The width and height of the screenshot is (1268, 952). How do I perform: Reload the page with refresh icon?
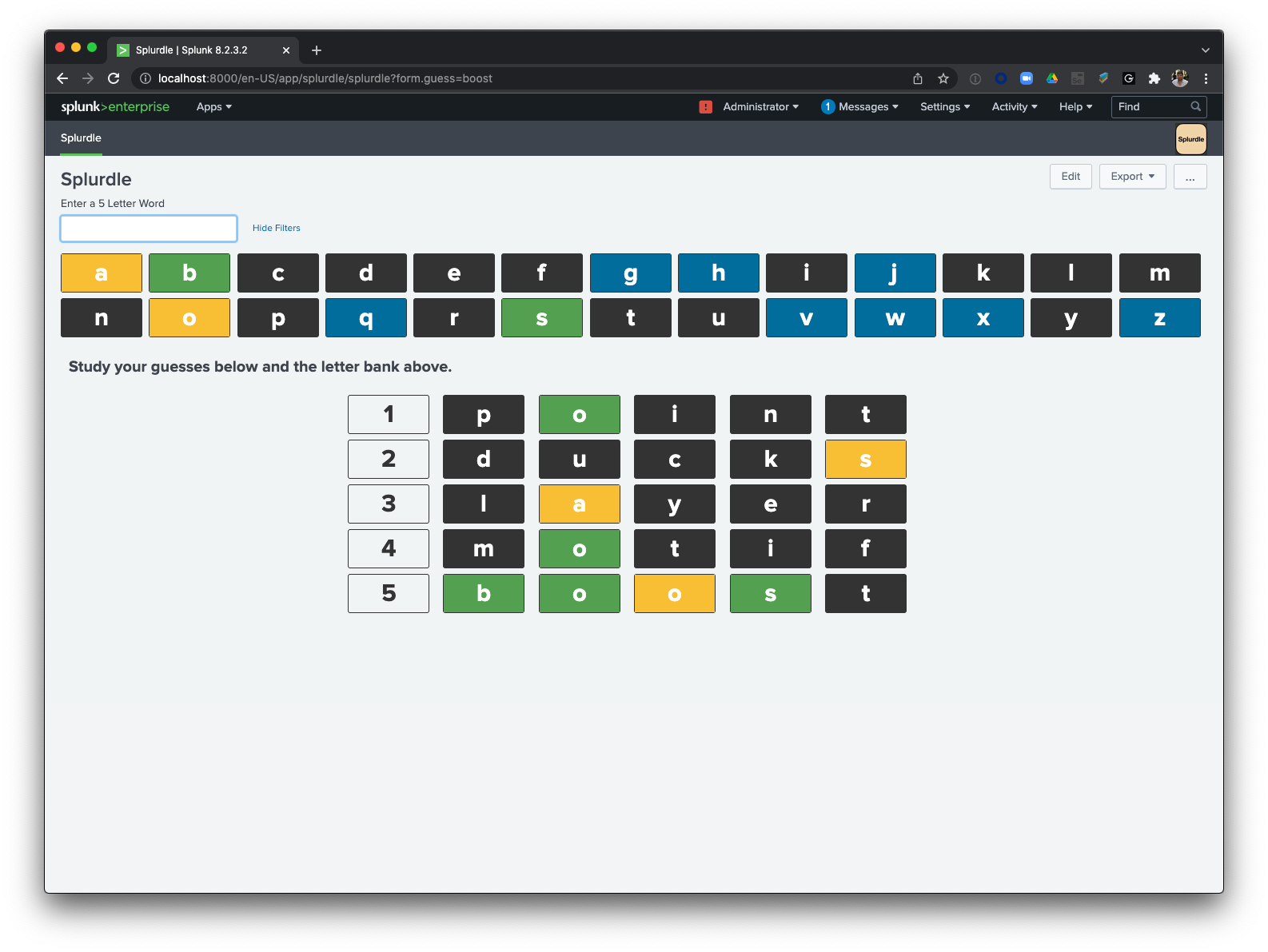point(114,78)
